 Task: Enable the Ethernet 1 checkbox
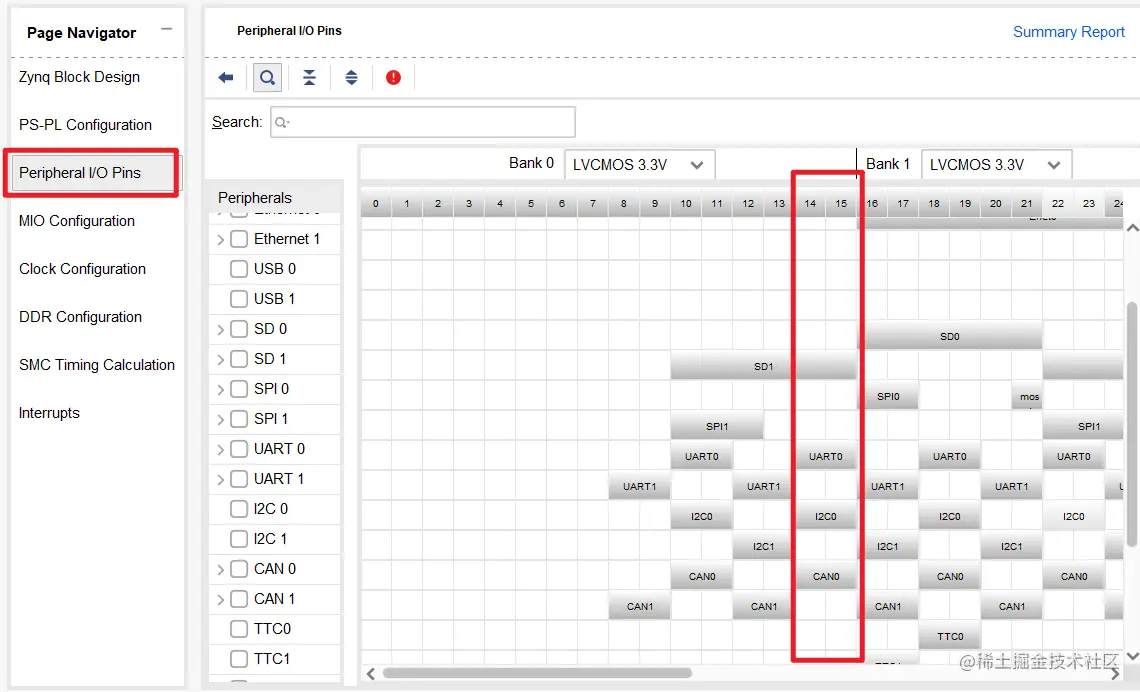click(x=239, y=239)
